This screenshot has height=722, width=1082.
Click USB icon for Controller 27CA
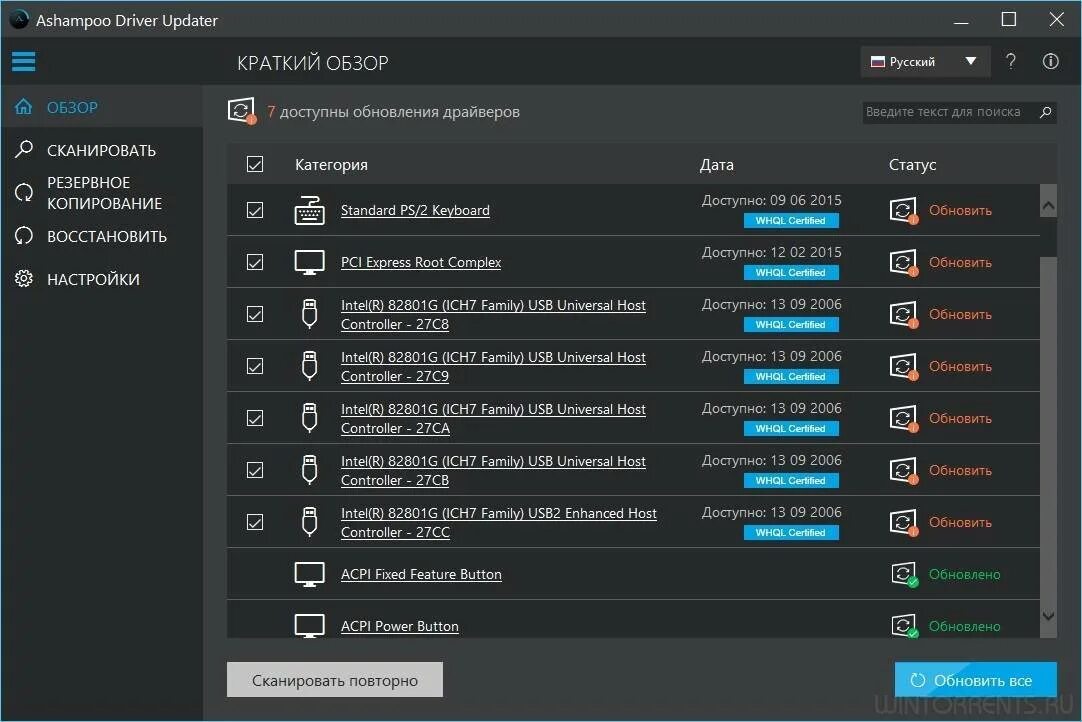pos(309,418)
